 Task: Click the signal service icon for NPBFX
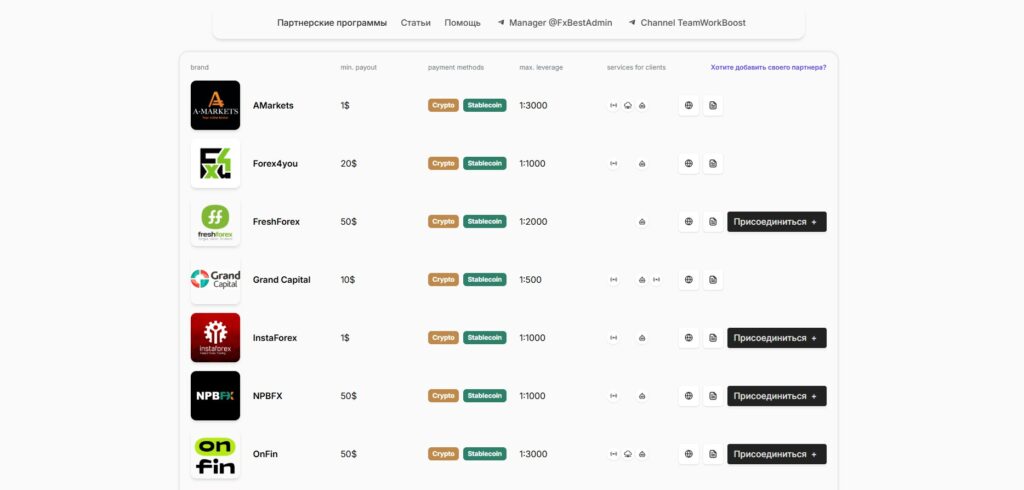coord(613,396)
